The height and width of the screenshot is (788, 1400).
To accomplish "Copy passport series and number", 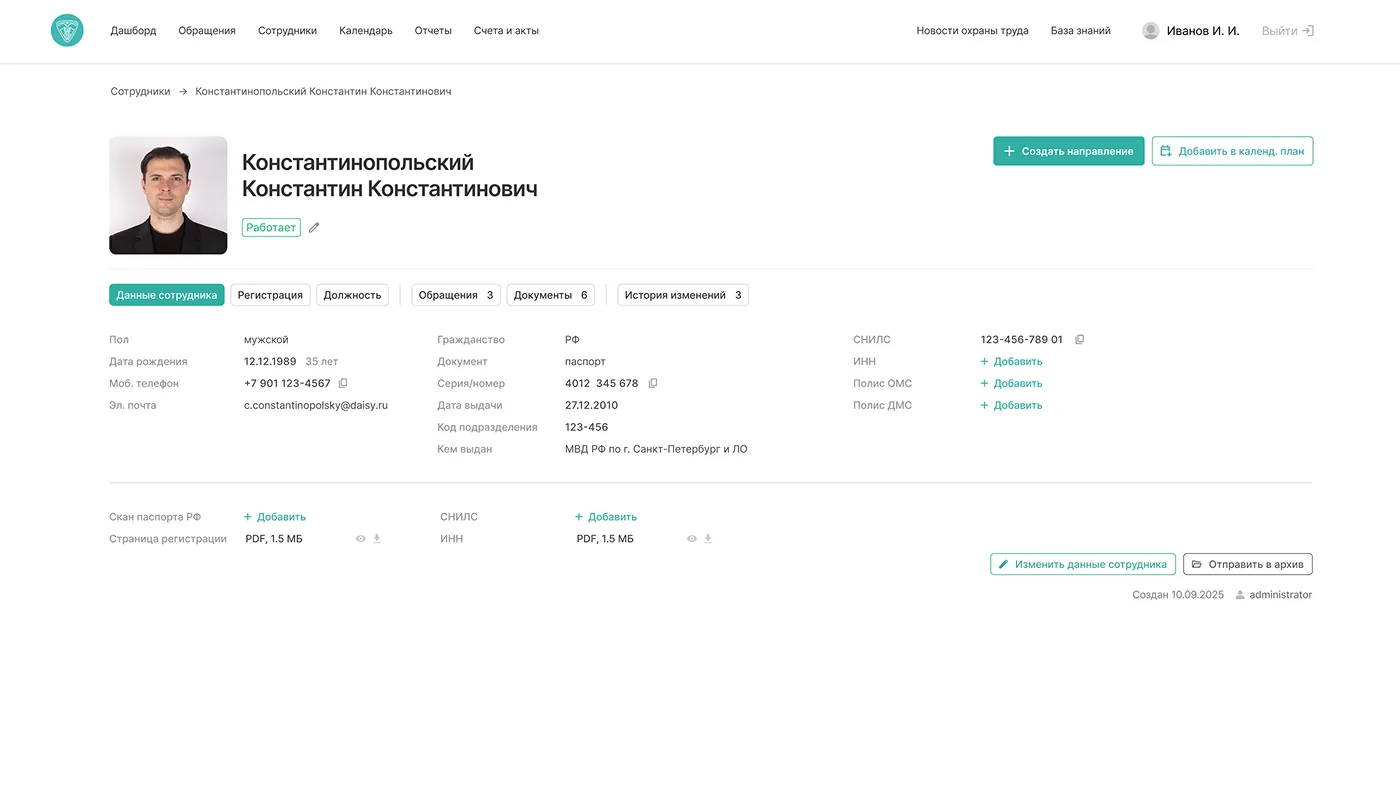I will (x=653, y=383).
